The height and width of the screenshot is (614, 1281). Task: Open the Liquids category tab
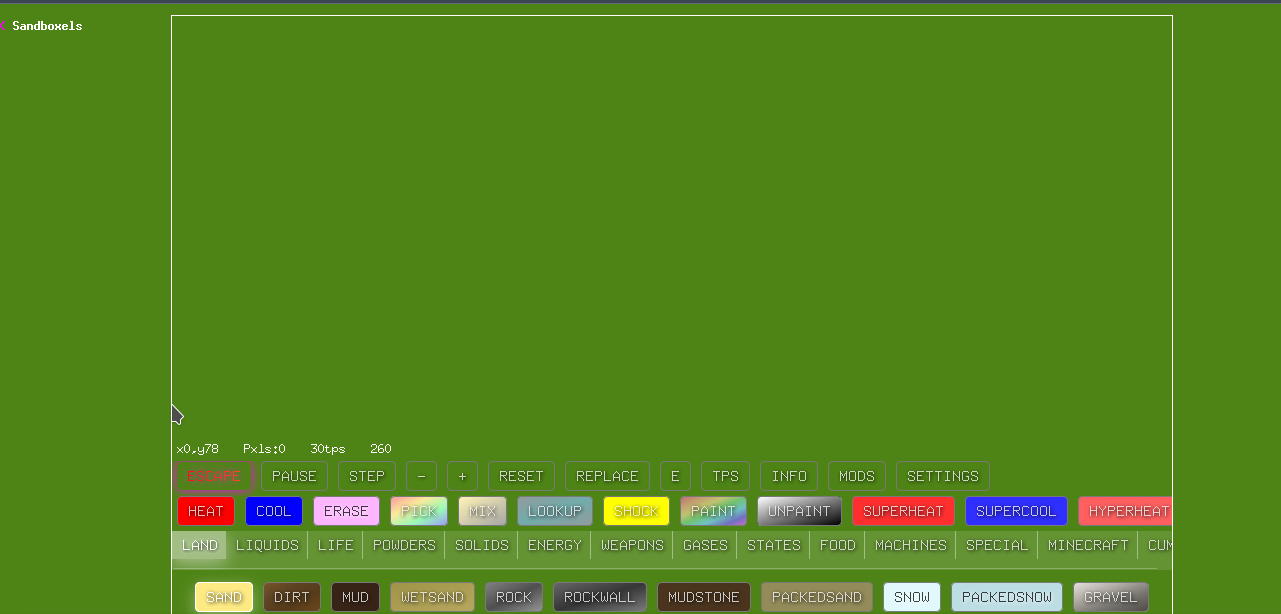point(267,545)
